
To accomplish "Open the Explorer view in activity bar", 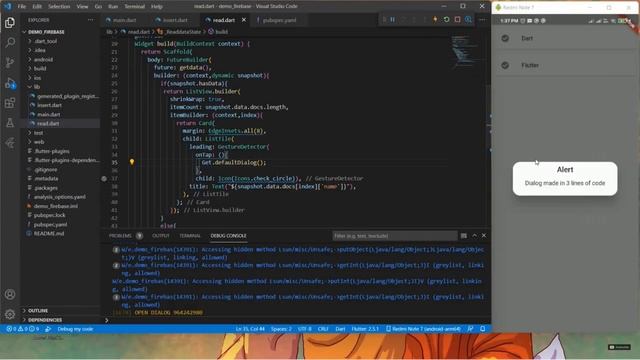I will pyautogui.click(x=10, y=22).
